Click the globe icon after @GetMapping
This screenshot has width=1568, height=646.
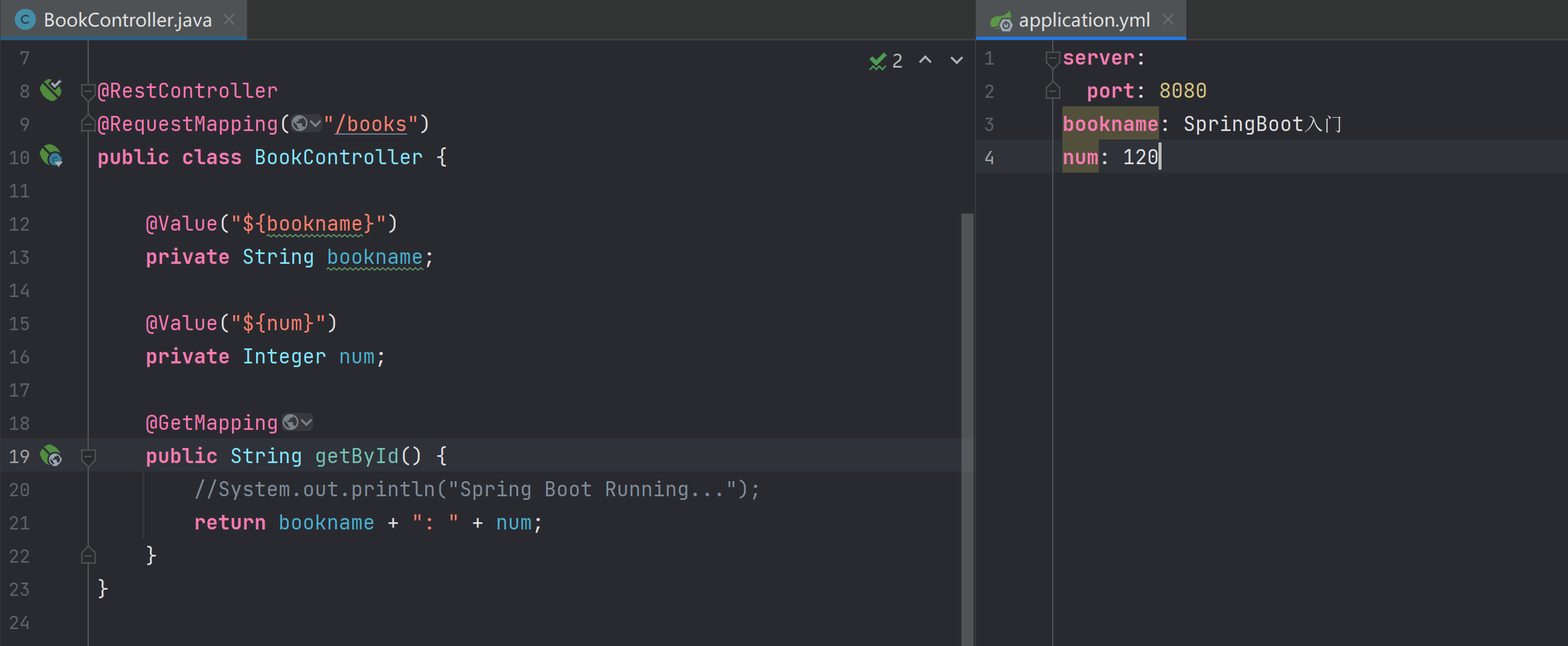click(291, 422)
